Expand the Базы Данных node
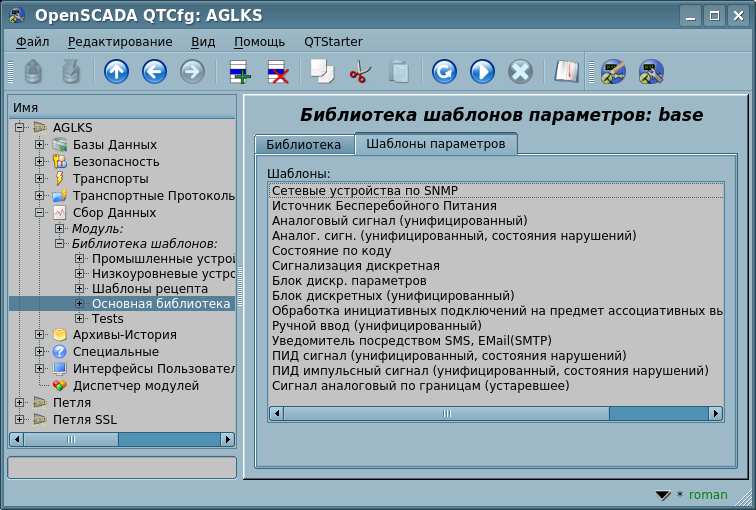The width and height of the screenshot is (756, 510). click(40, 145)
